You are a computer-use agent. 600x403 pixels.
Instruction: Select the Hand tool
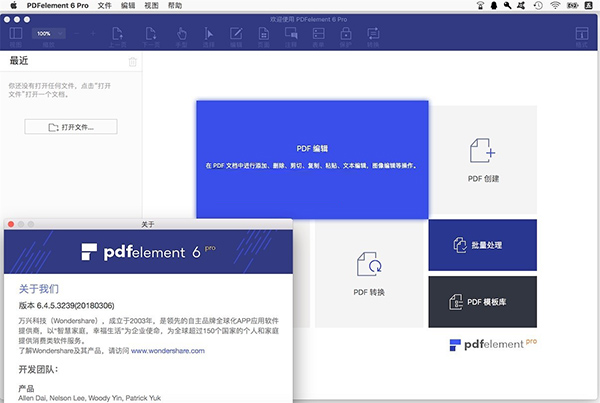[182, 34]
